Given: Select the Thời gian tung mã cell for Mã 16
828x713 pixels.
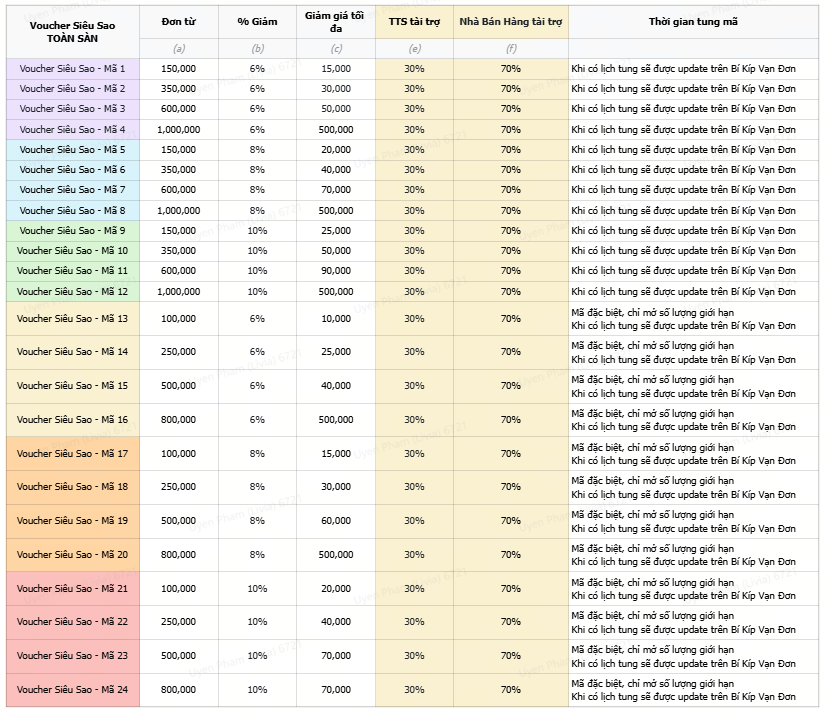Looking at the screenshot, I should pyautogui.click(x=693, y=419).
